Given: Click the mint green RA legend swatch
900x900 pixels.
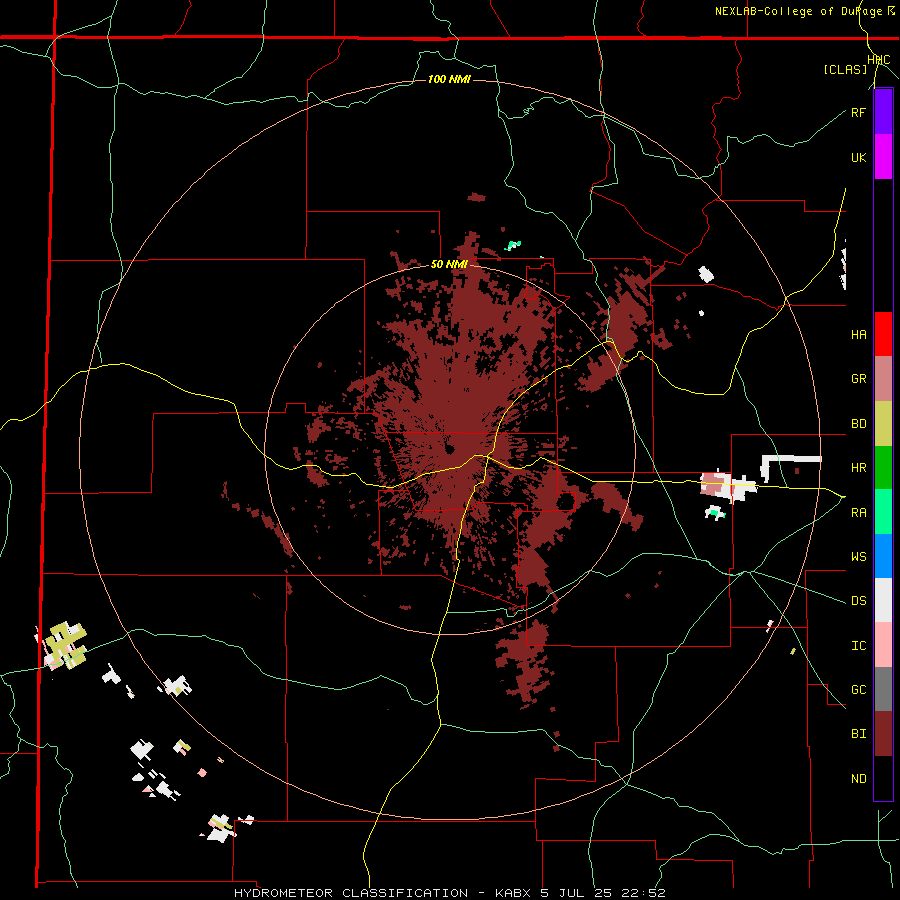Looking at the screenshot, I should click(x=883, y=512).
